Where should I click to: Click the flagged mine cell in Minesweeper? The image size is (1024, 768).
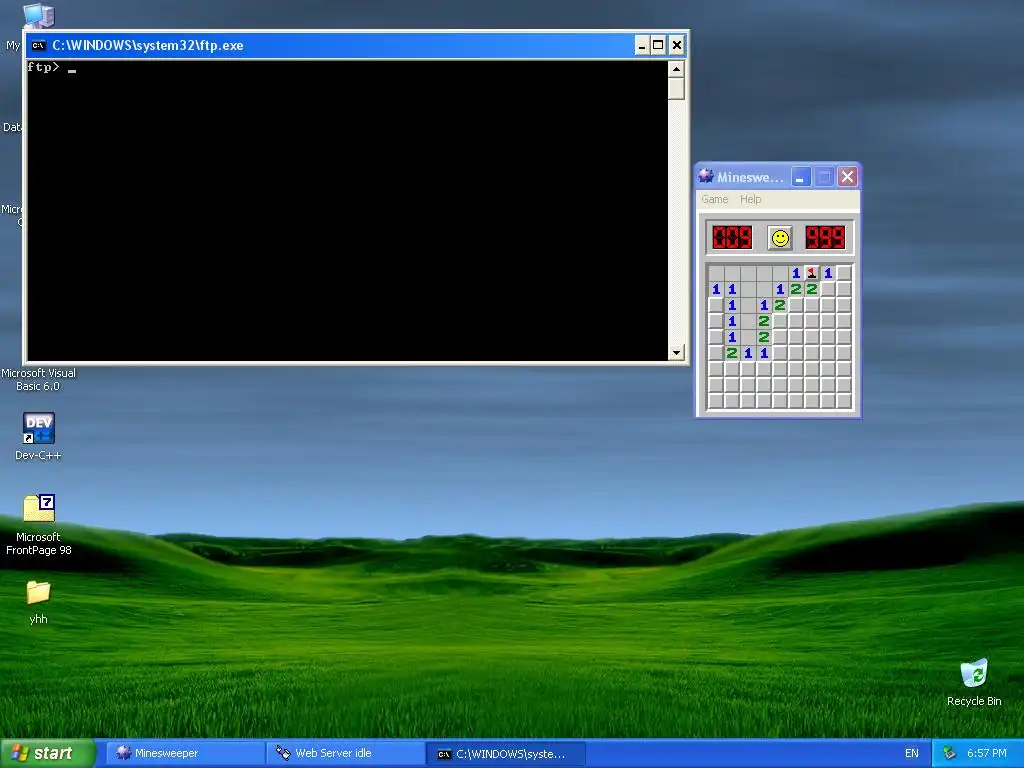tap(812, 273)
